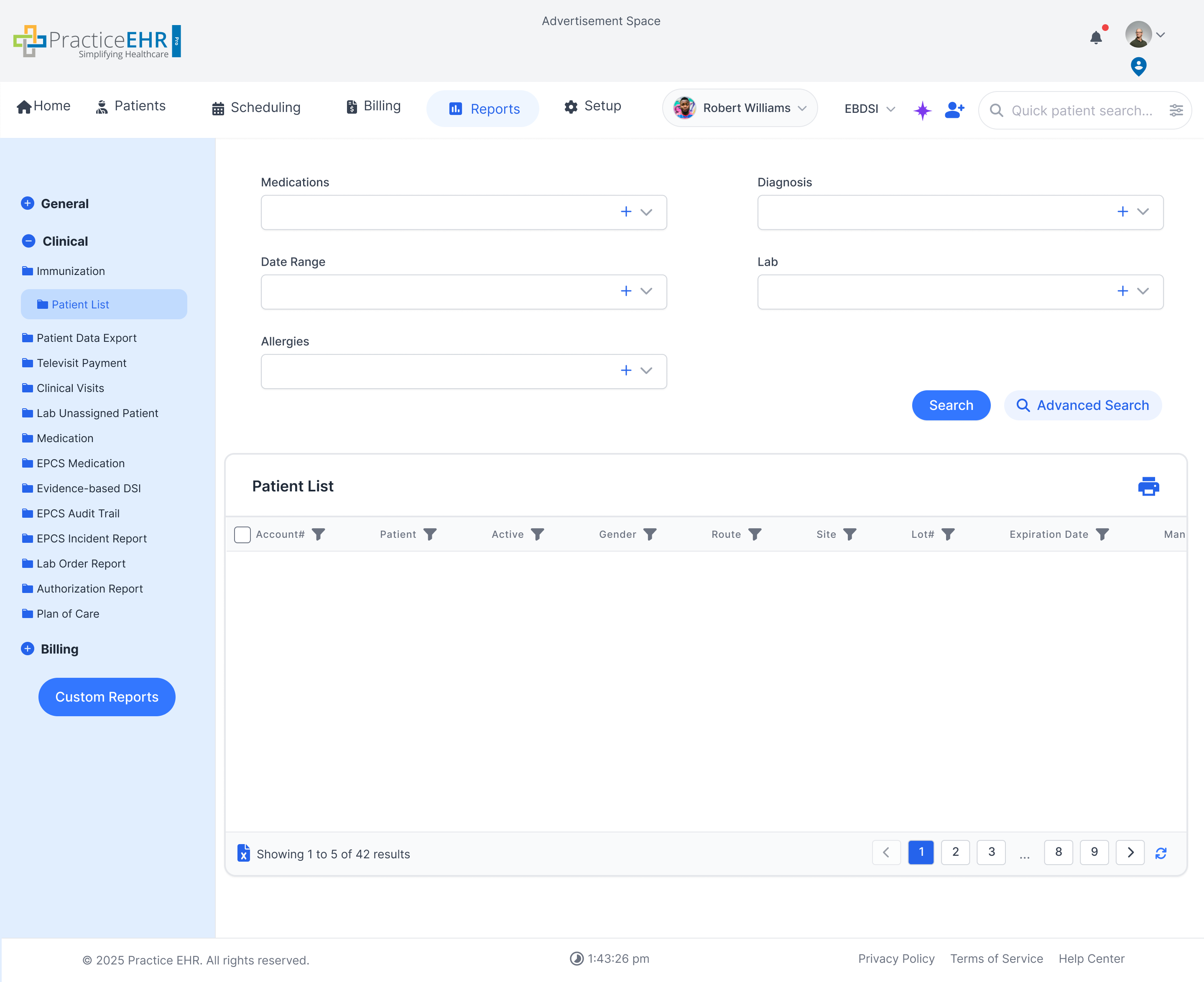Click the purple AI sparkle icon
The width and height of the screenshot is (1204, 982).
[x=922, y=110]
